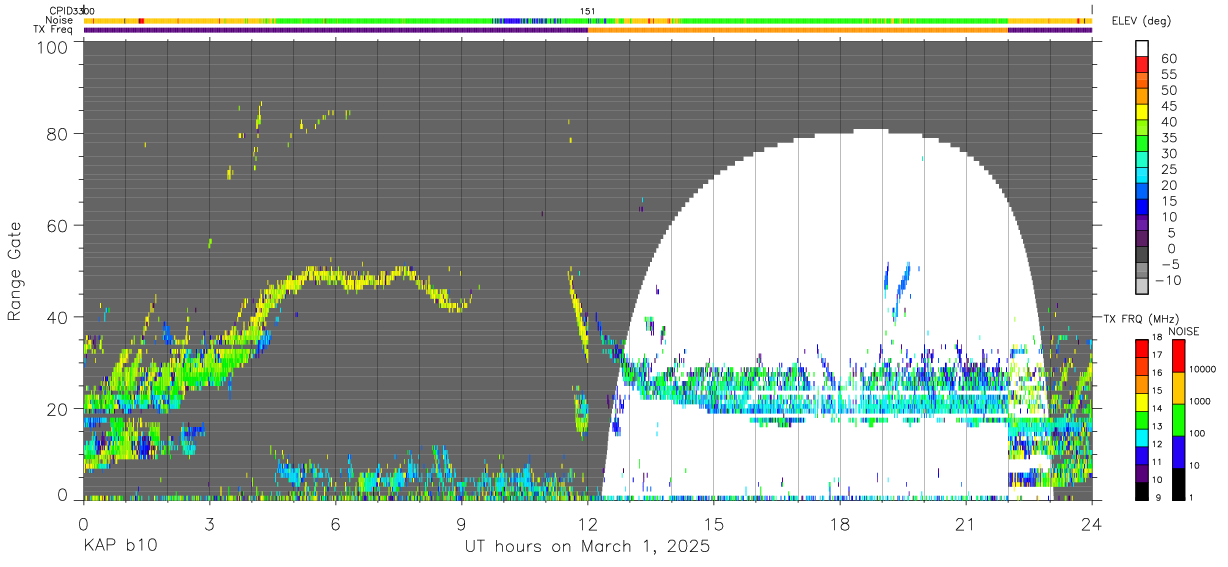Click the green swatch in the NOISE legend
Image resolution: width=1228 pixels, height=567 pixels.
pyautogui.click(x=1177, y=420)
